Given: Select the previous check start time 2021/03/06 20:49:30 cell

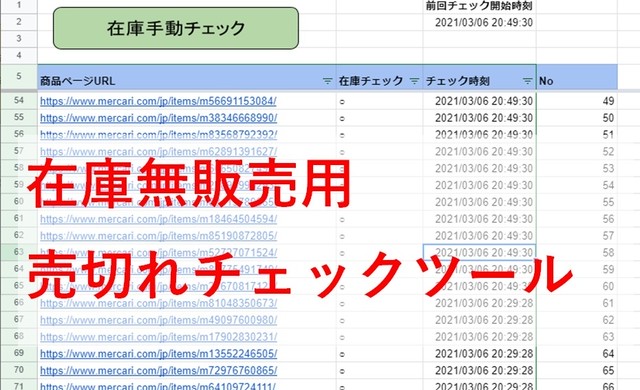Looking at the screenshot, I should (x=480, y=22).
